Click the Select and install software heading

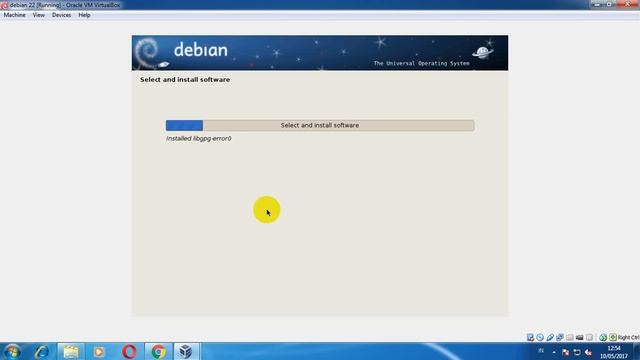point(185,80)
